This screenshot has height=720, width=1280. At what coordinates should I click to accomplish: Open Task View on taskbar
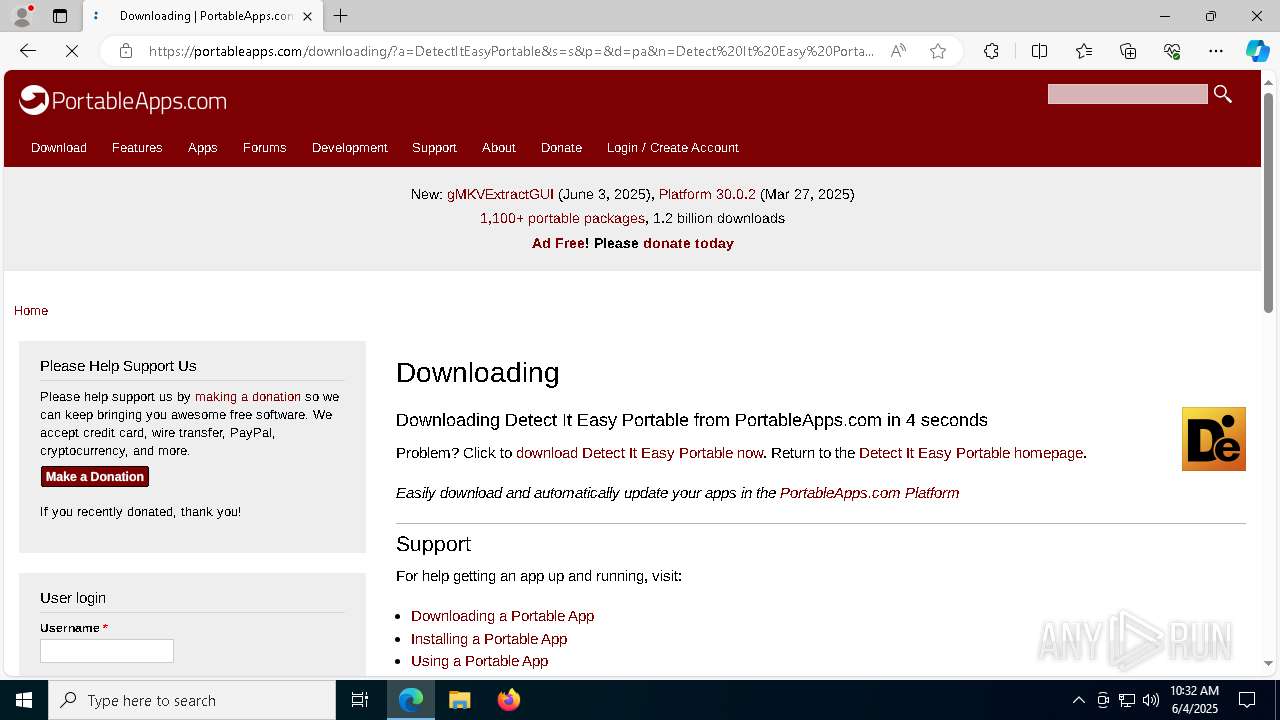coord(360,700)
